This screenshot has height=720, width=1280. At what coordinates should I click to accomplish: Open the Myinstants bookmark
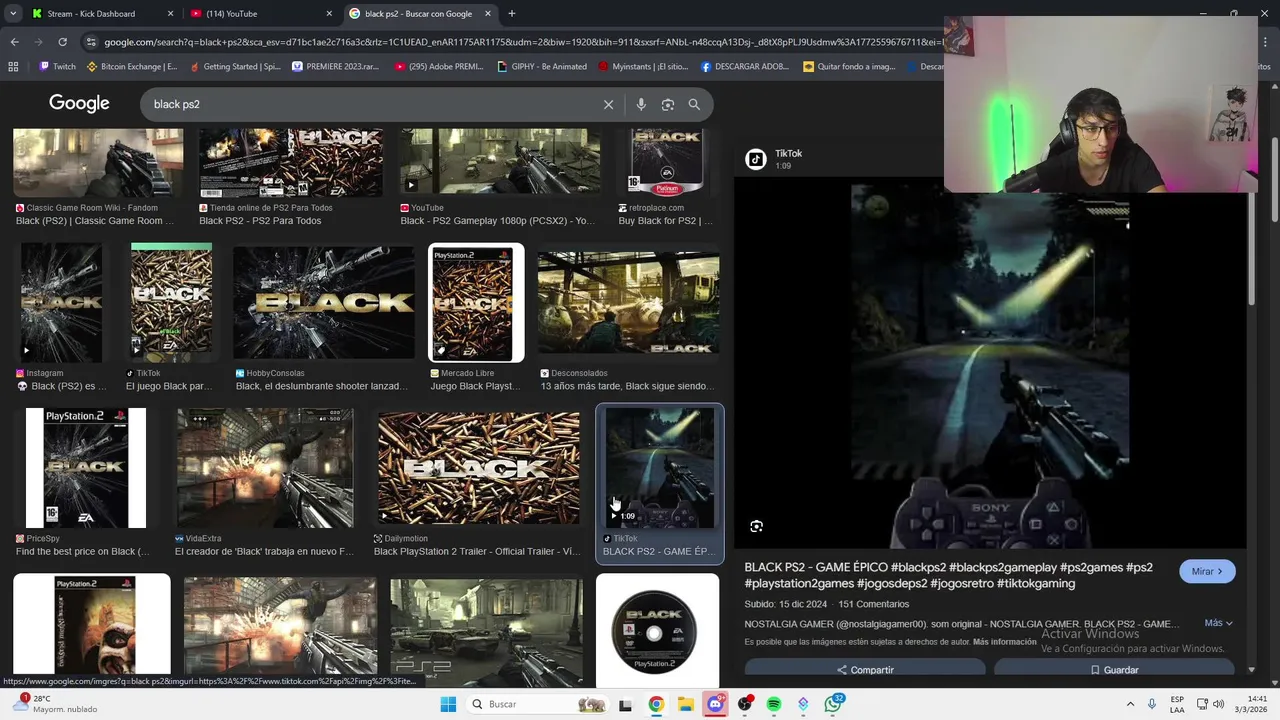[644, 67]
